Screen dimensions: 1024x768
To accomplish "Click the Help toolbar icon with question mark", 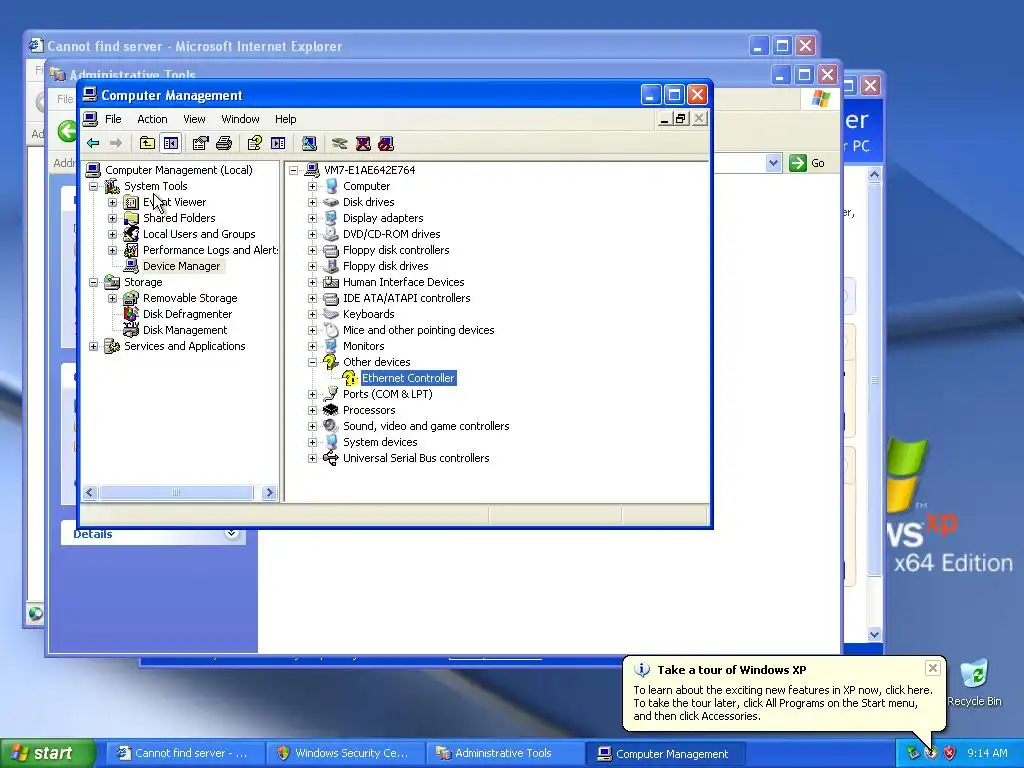I will (x=255, y=143).
